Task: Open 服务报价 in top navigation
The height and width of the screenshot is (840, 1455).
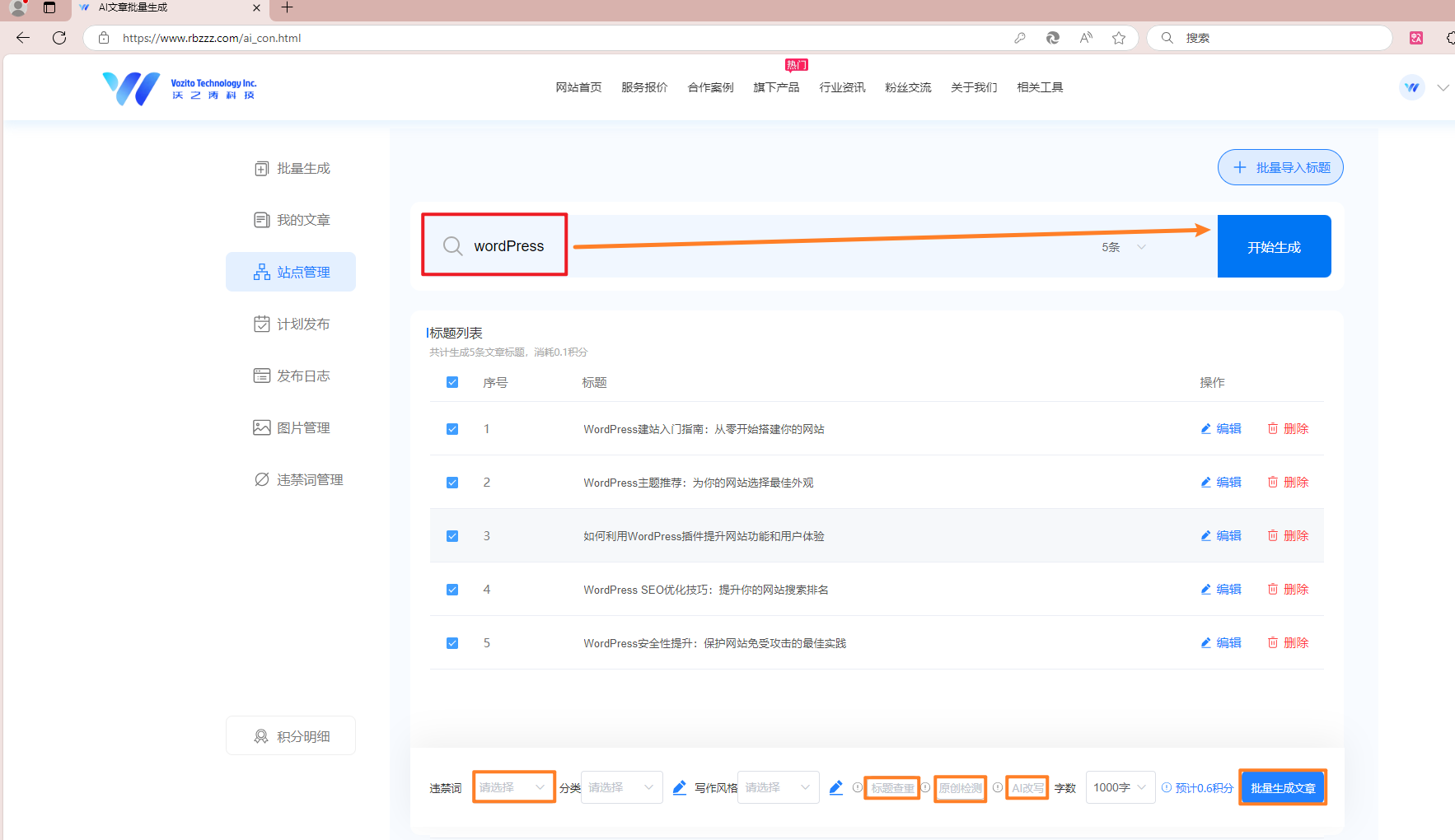Action: (x=644, y=87)
